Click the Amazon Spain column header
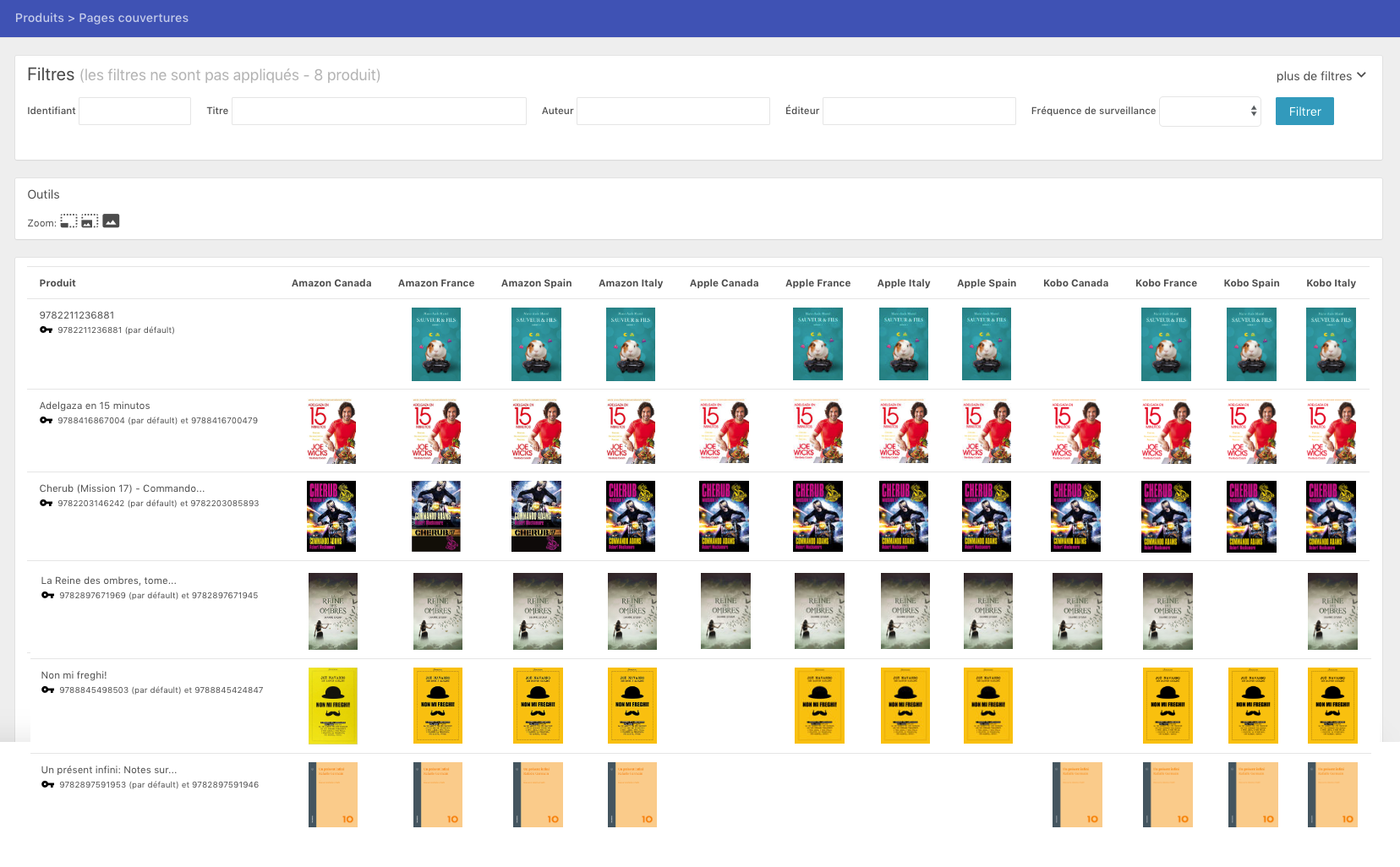 point(537,283)
